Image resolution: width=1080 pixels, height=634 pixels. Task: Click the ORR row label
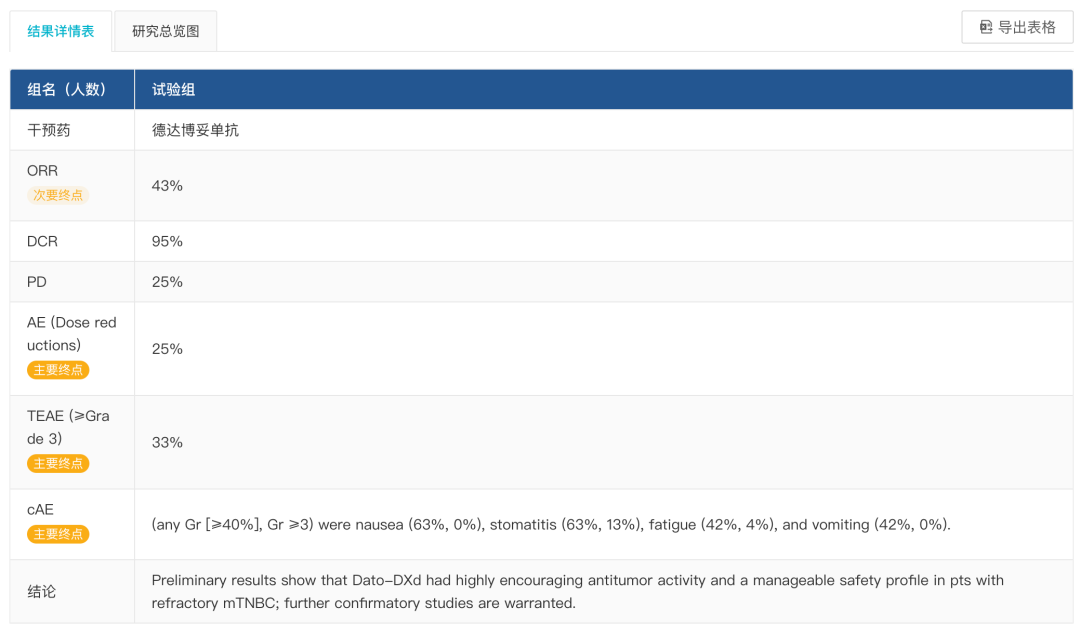[x=42, y=171]
